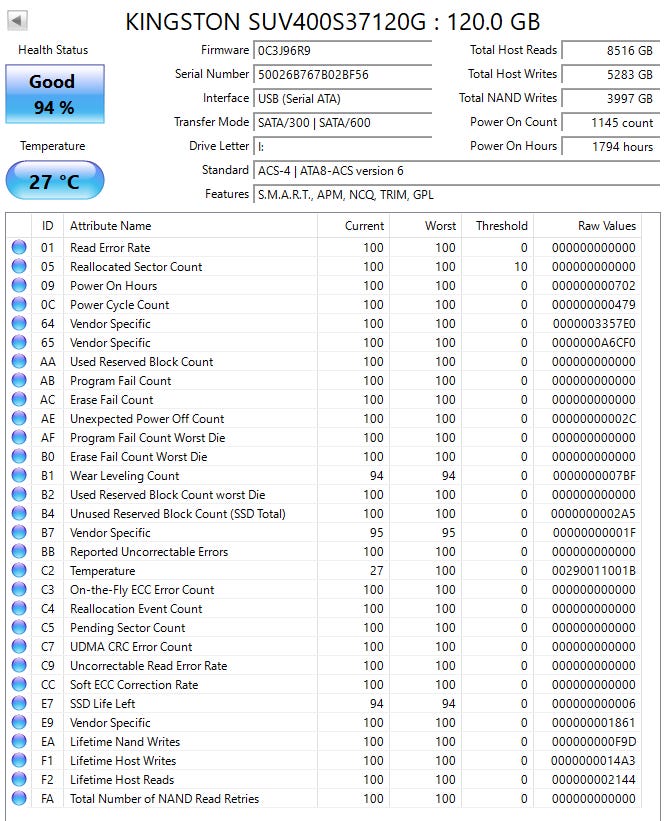Viewport: 668px width, 821px height.
Task: Select Total NAND Writes 3997 GB value
Action: pos(610,99)
